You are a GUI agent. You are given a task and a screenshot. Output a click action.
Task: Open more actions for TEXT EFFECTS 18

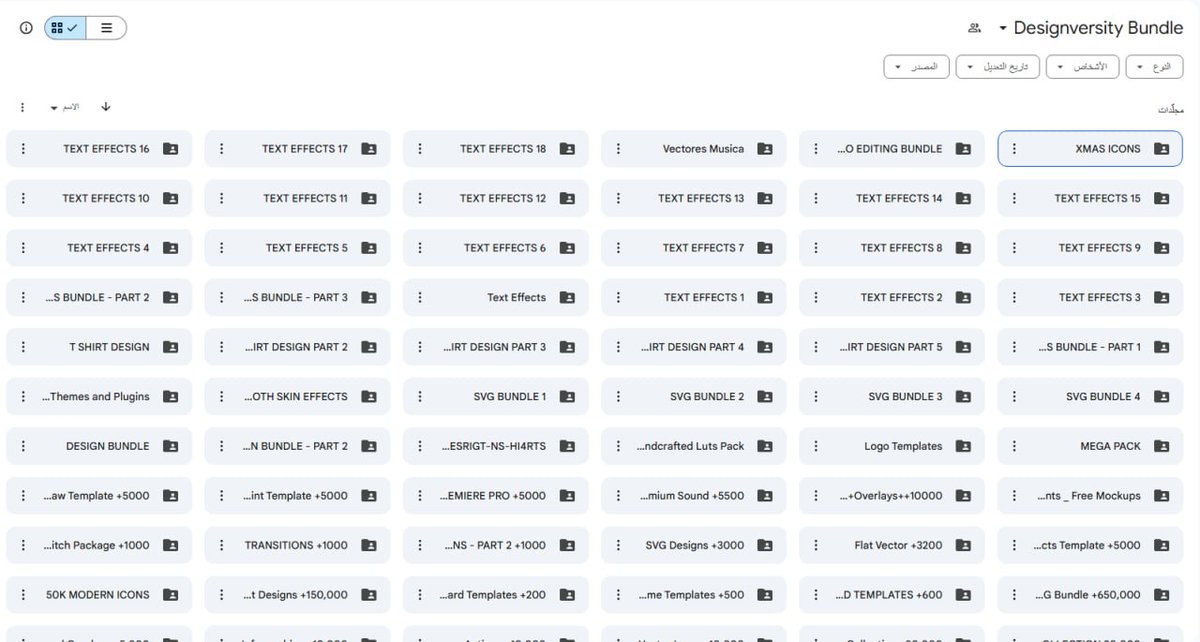pos(420,149)
